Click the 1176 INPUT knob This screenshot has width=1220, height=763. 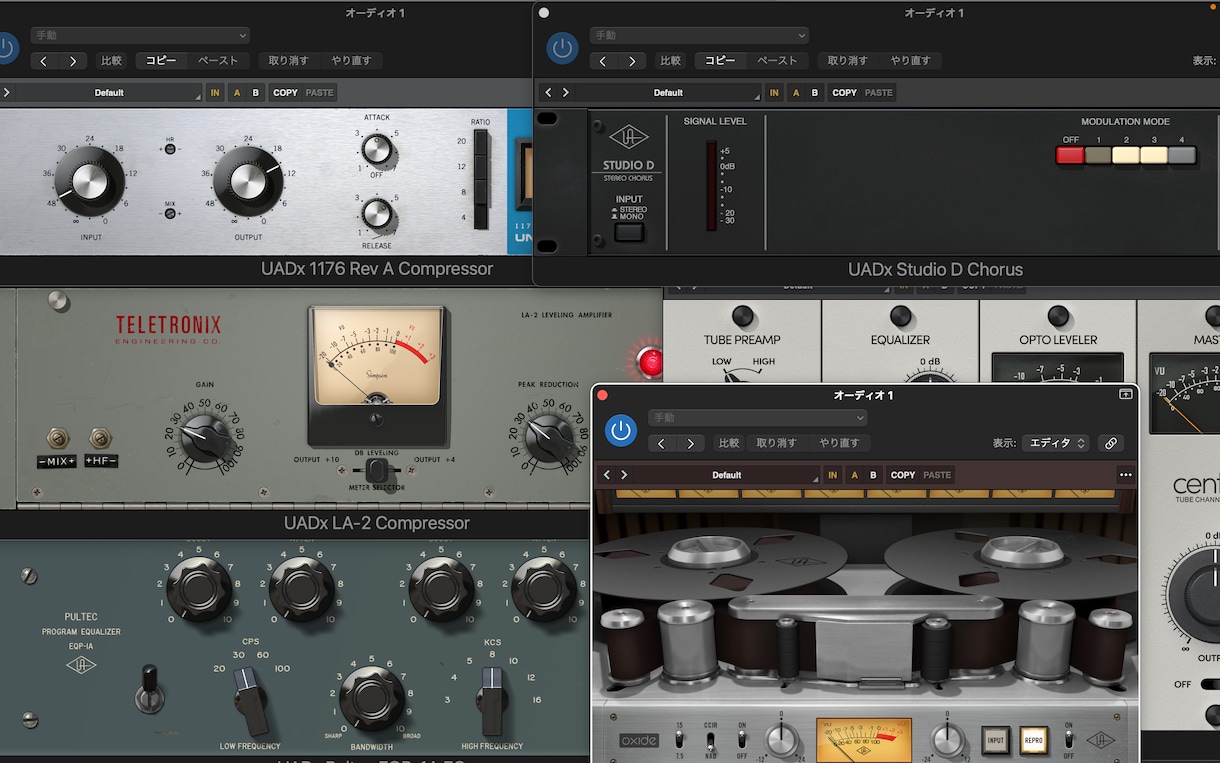(90, 180)
